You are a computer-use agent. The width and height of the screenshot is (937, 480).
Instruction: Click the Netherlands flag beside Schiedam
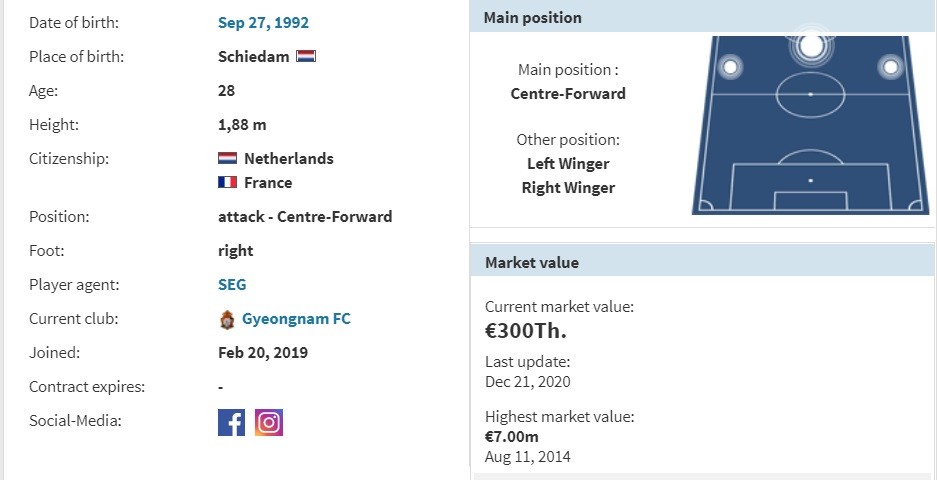[306, 57]
